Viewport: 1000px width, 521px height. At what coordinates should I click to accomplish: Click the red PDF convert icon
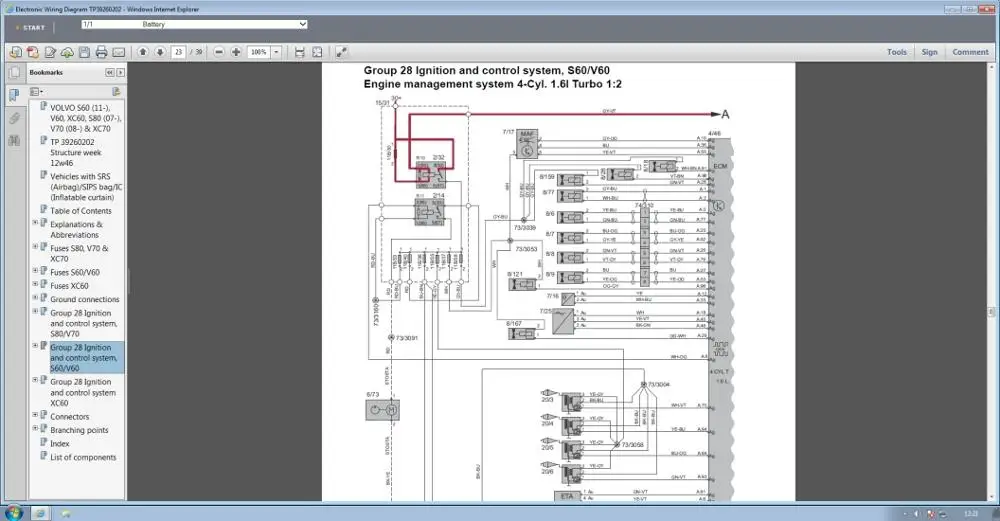(33, 52)
